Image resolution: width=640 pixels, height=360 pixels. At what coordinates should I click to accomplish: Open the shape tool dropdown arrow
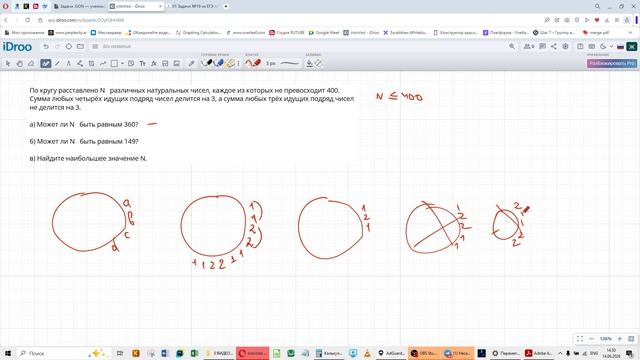(x=122, y=63)
